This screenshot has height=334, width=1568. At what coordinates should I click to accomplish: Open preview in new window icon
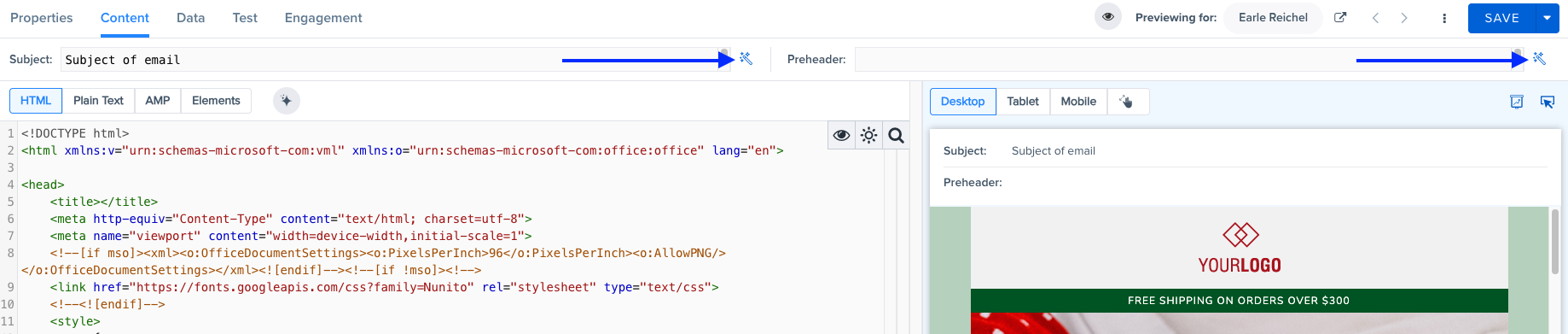click(x=1340, y=17)
